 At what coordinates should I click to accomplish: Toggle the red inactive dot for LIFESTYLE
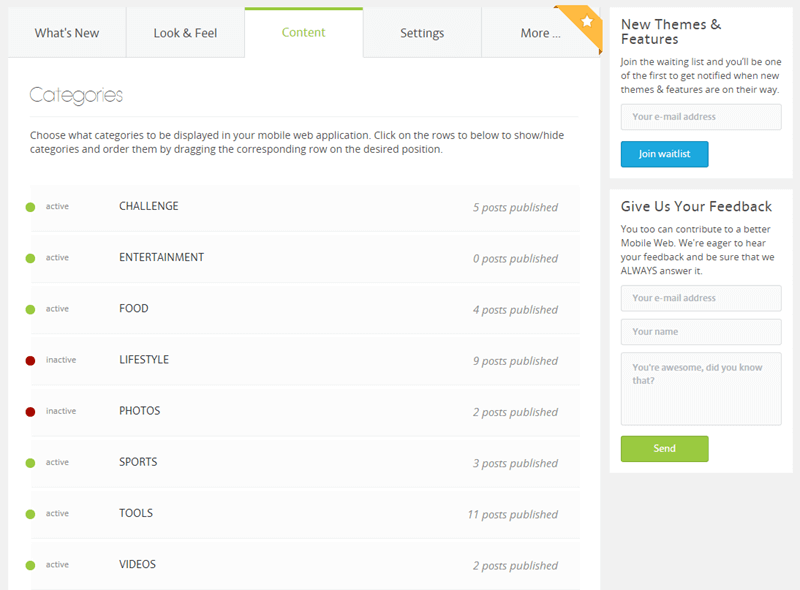pyautogui.click(x=30, y=360)
